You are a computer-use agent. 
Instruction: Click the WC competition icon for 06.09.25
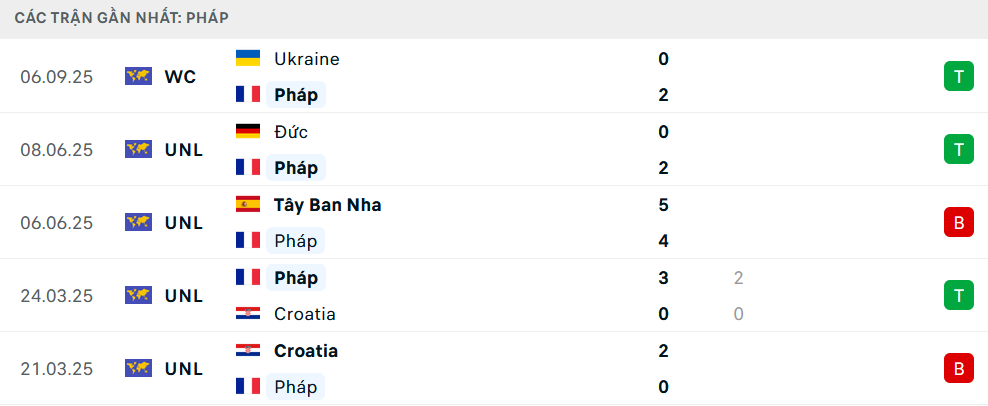point(138,76)
